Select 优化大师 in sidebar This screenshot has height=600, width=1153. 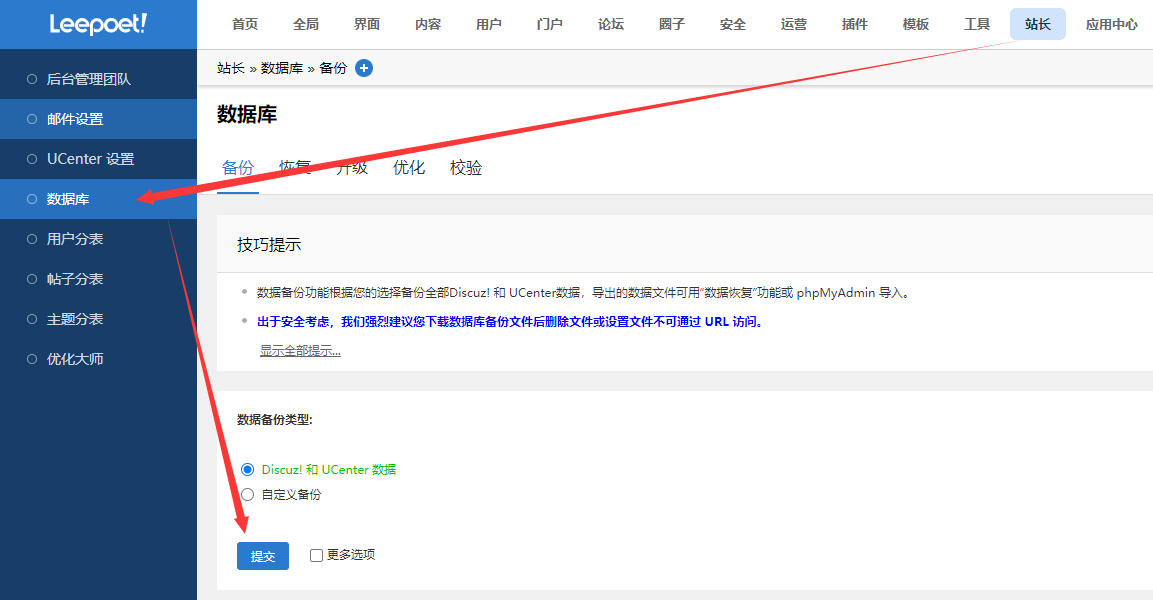(75, 359)
